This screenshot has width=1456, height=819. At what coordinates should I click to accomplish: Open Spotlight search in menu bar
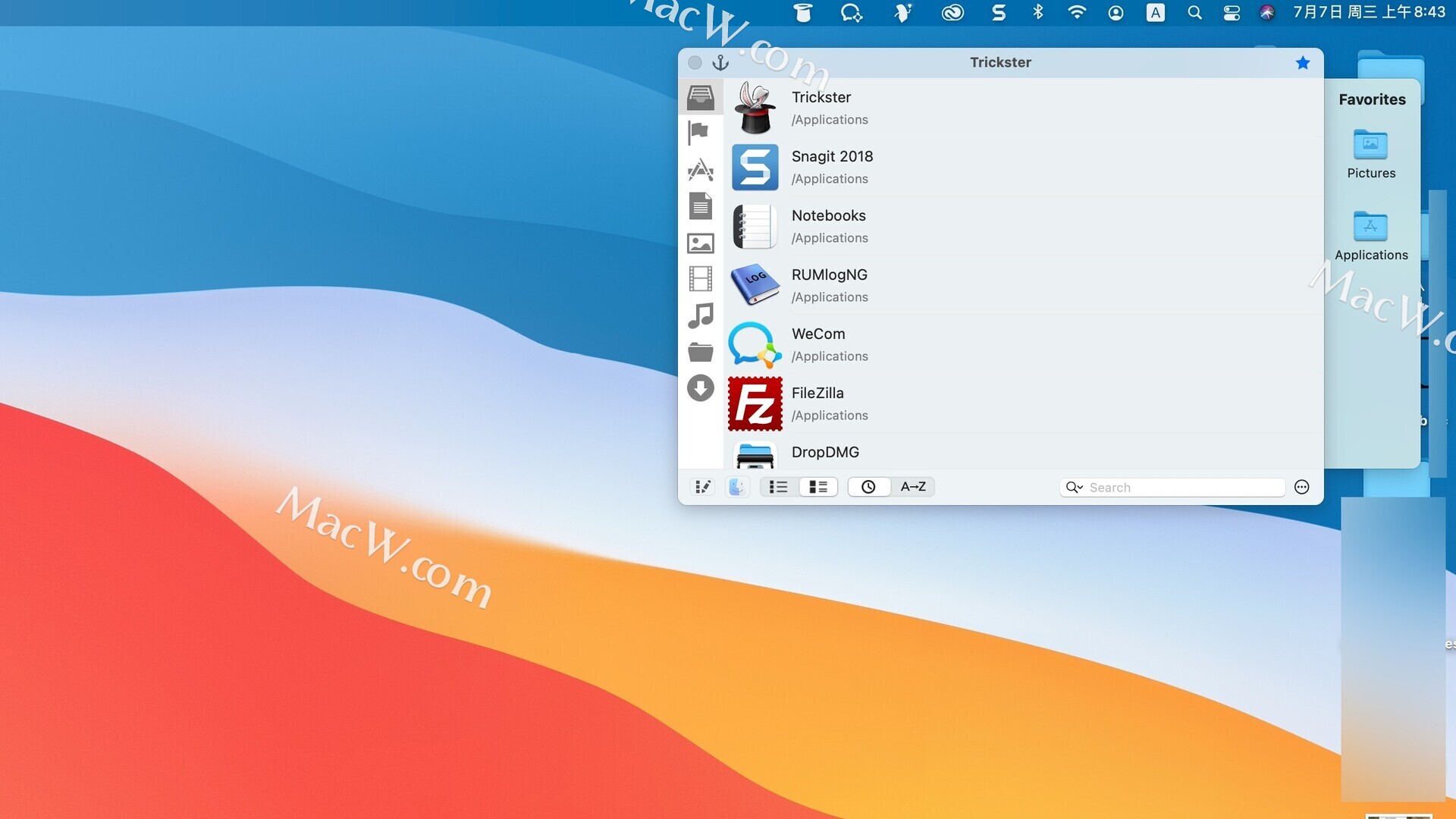1194,12
